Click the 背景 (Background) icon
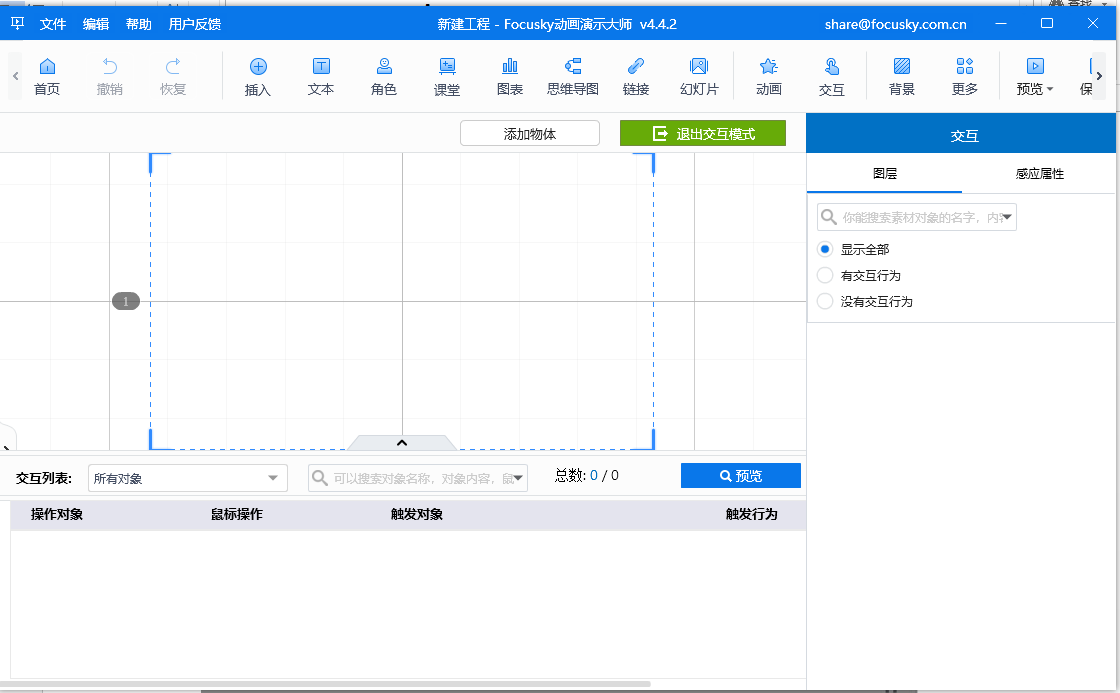The height and width of the screenshot is (693, 1120). pyautogui.click(x=901, y=76)
